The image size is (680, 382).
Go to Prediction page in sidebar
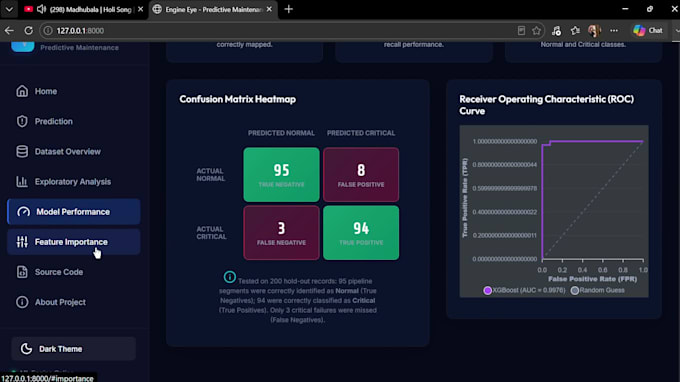(74, 121)
